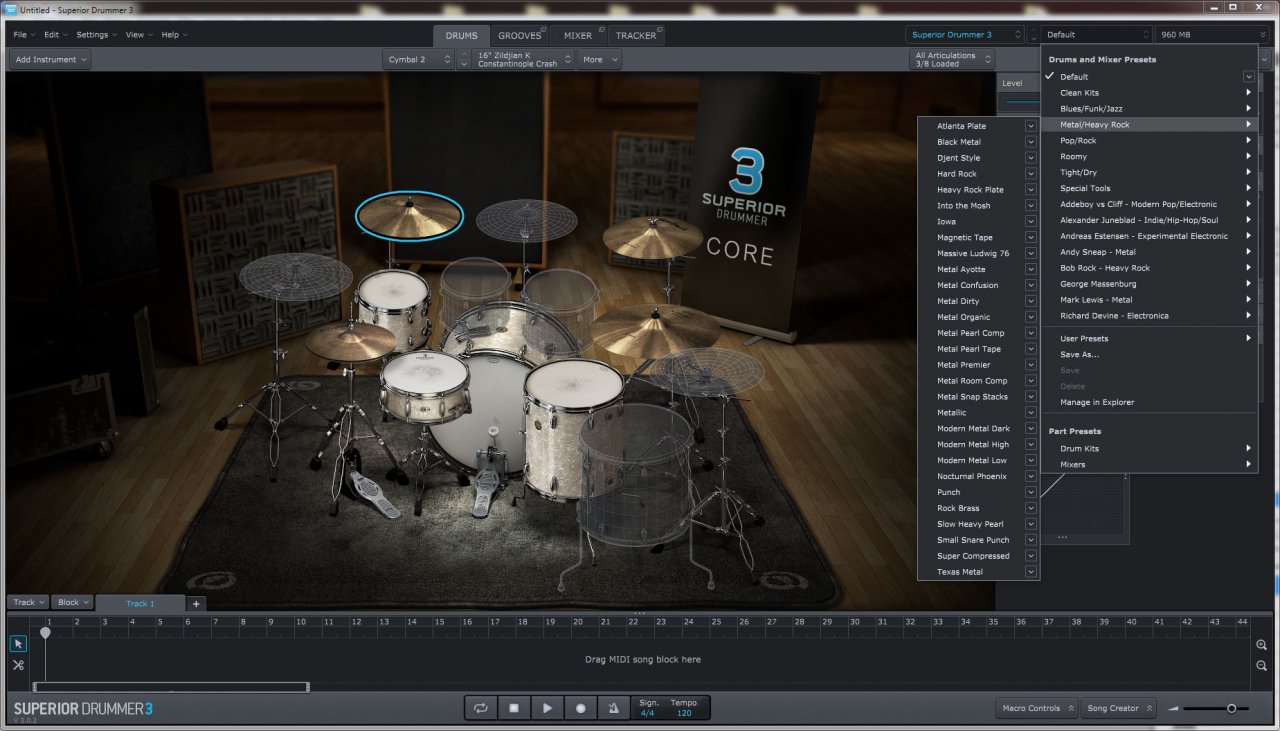Open the Cymbal 2 instrument selector
This screenshot has height=731, width=1280.
419,60
